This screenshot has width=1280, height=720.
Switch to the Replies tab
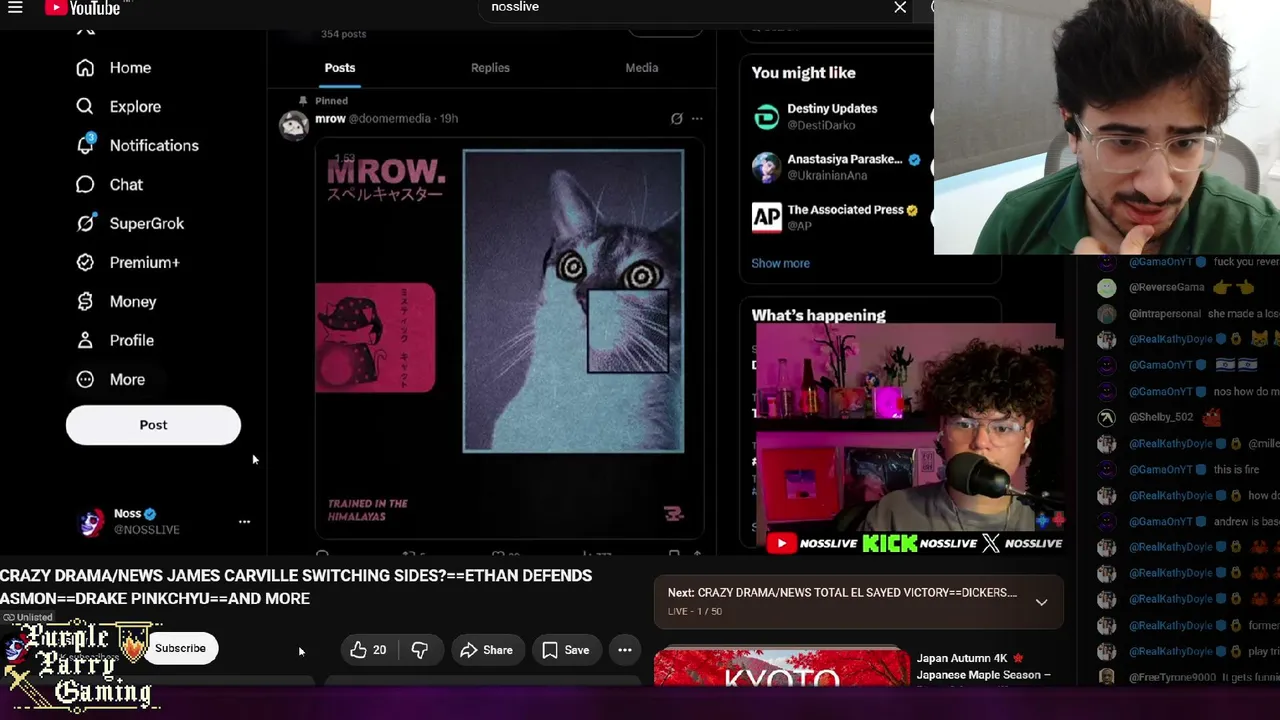pyautogui.click(x=490, y=68)
